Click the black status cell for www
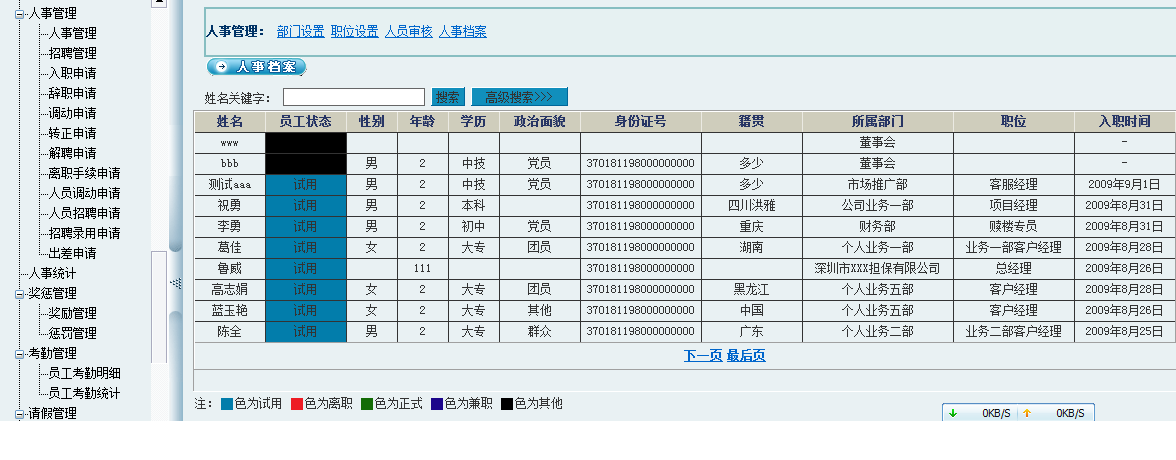The height and width of the screenshot is (460, 1176). [x=306, y=143]
